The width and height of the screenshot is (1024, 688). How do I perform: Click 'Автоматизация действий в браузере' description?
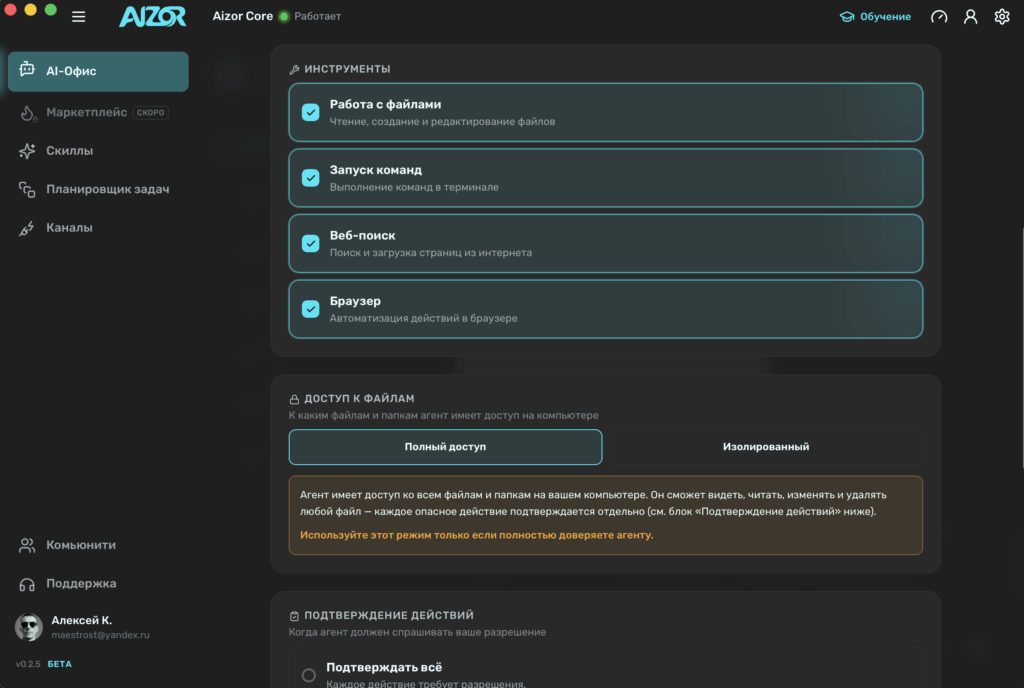coord(423,319)
